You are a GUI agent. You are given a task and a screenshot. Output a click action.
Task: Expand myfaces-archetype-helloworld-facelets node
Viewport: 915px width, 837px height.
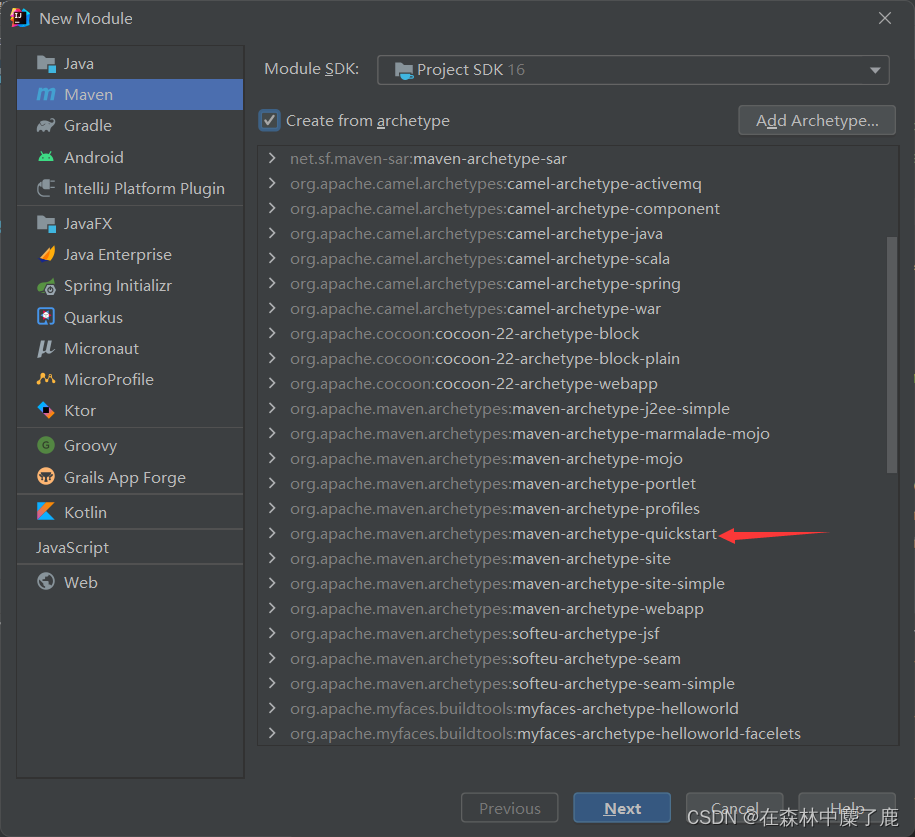[272, 733]
